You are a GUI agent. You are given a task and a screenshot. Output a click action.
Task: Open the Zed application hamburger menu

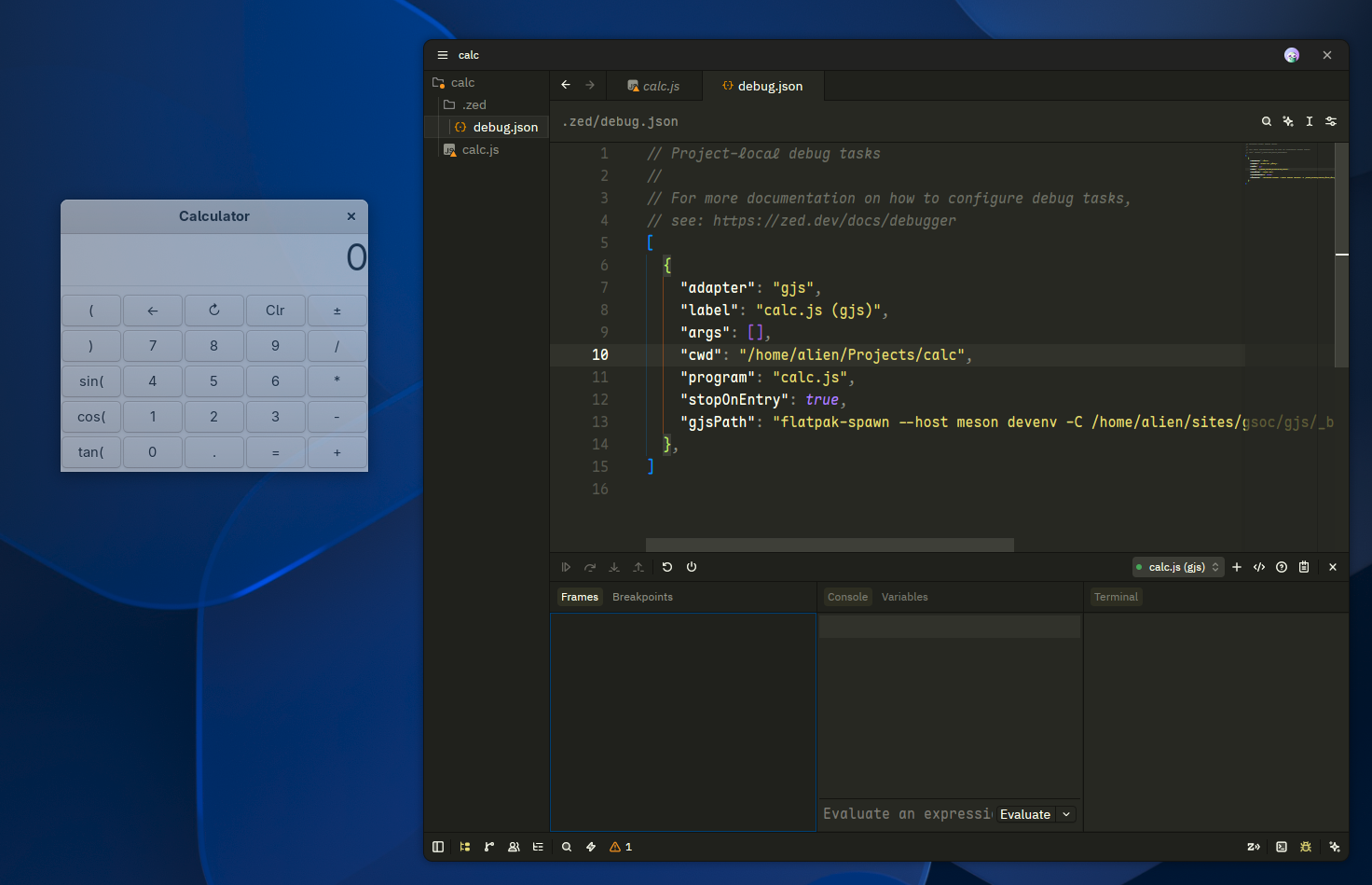click(443, 55)
